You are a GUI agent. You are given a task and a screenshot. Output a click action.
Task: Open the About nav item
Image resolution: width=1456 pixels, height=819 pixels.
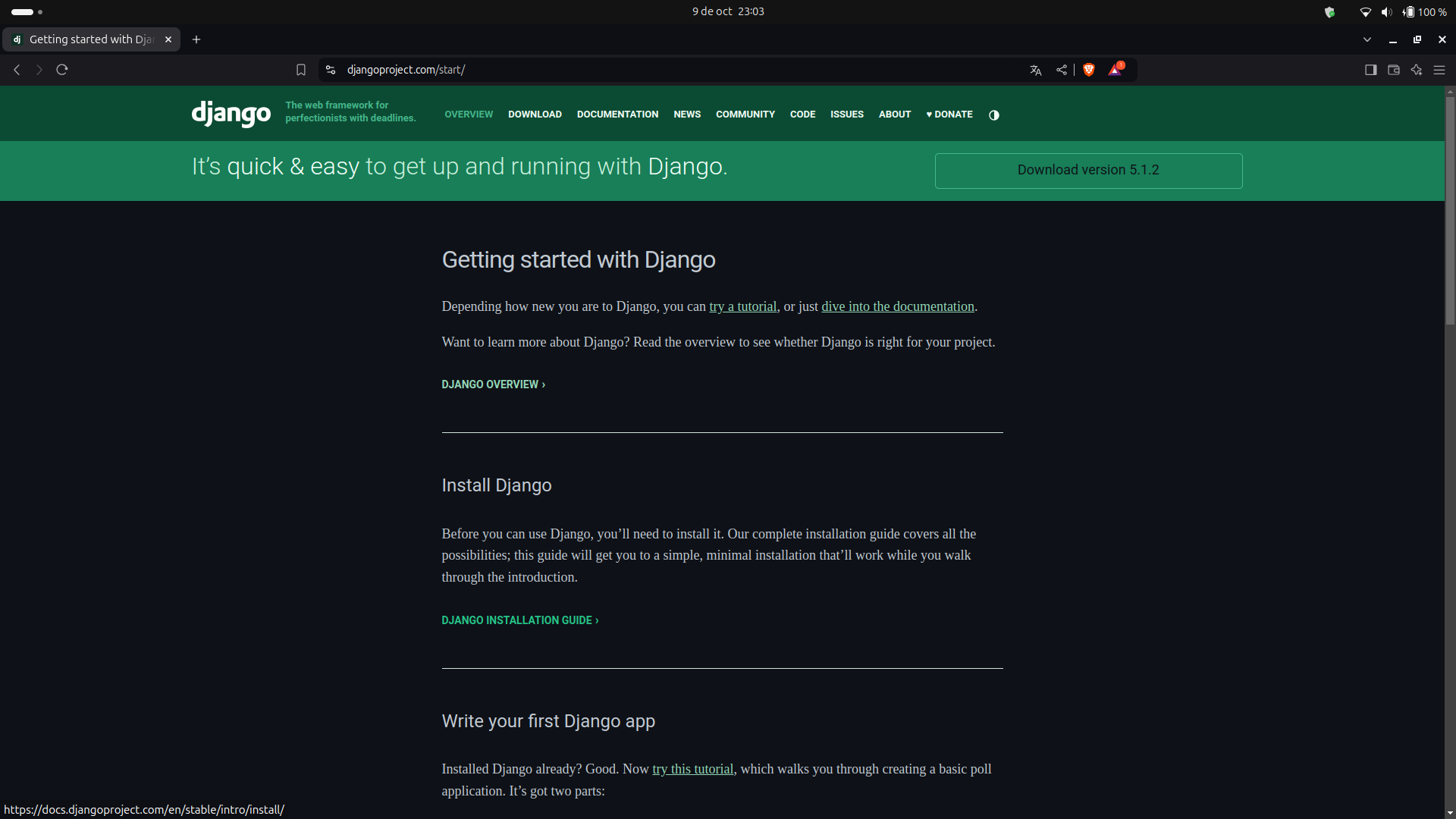895,115
